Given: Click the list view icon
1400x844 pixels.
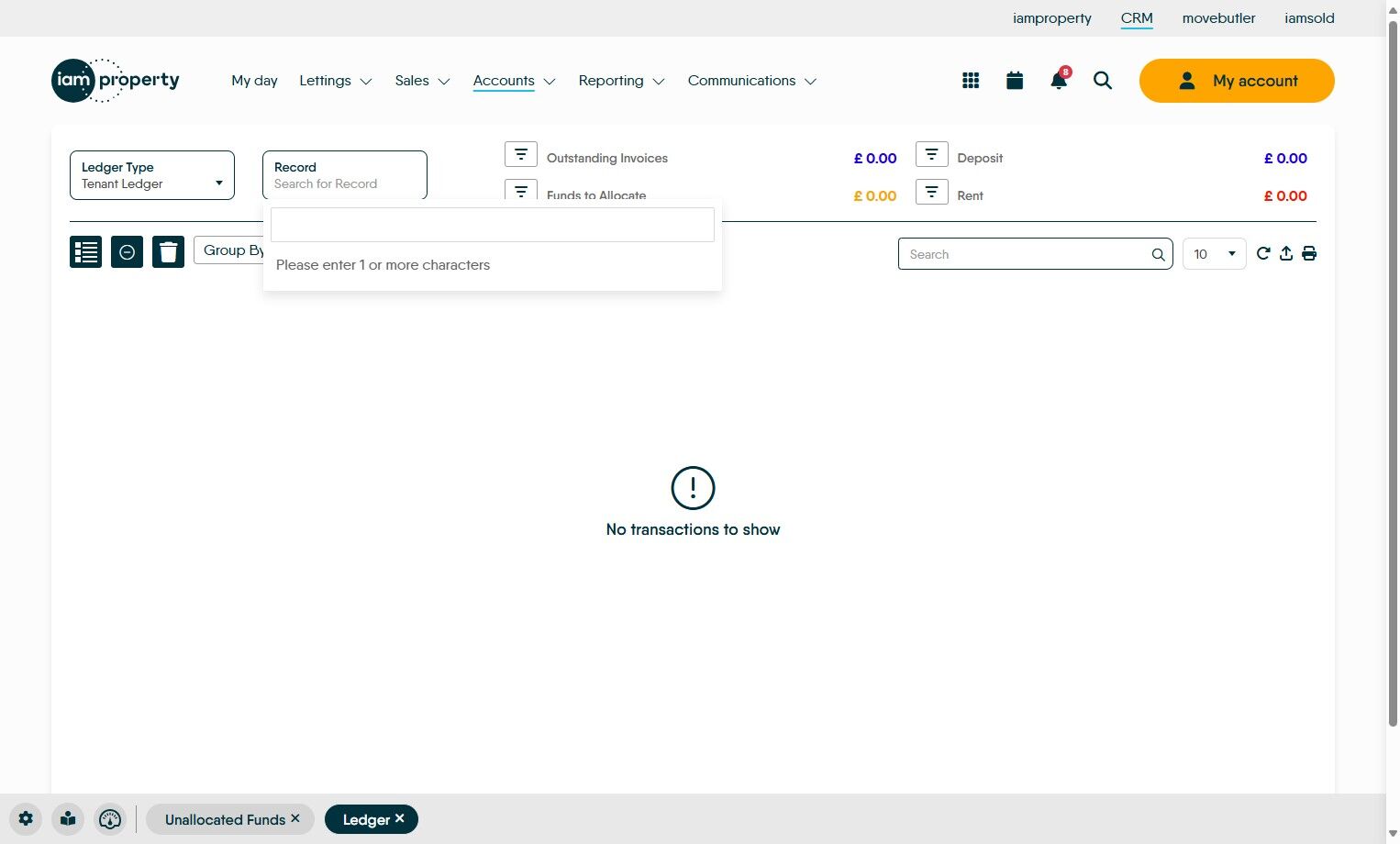Looking at the screenshot, I should point(85,251).
